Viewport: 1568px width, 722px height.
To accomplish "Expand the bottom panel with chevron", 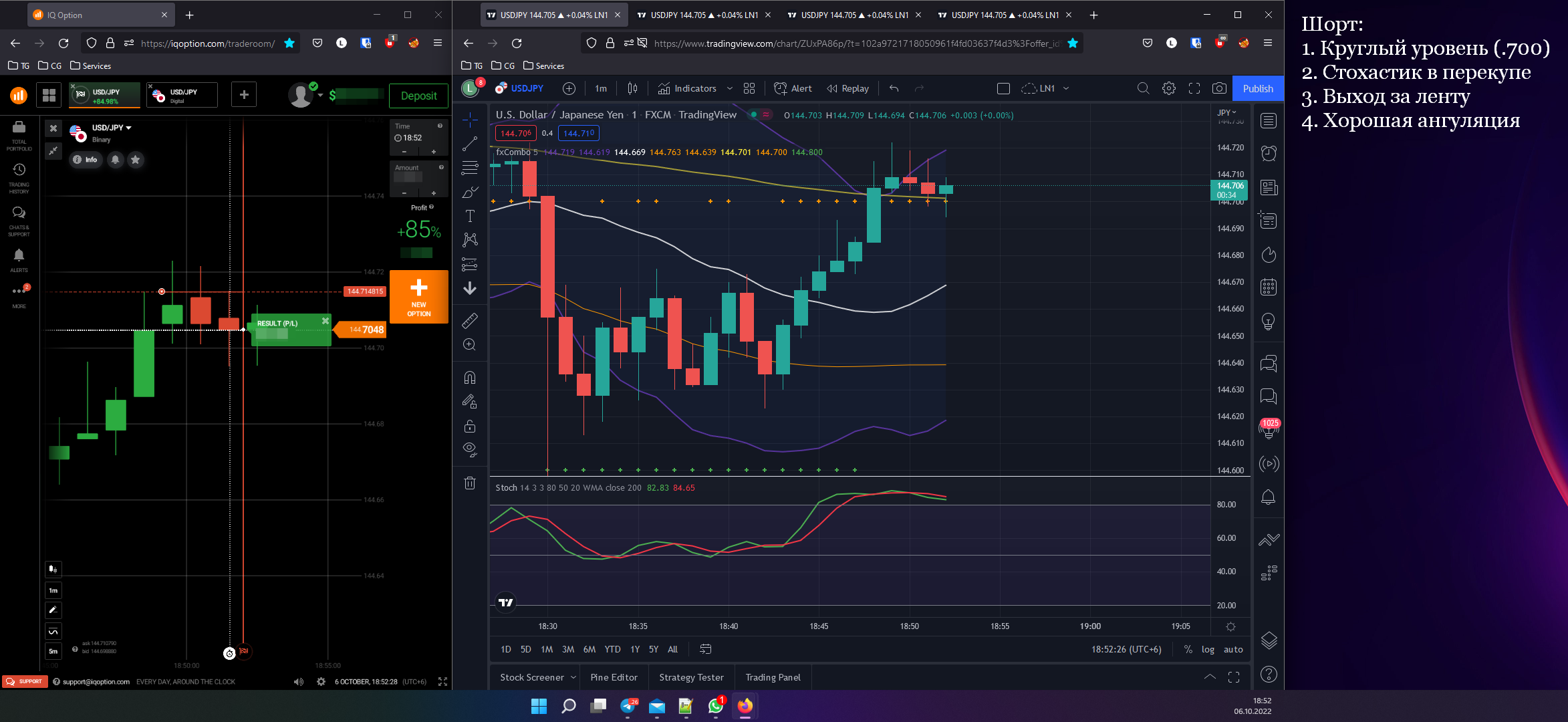I will pyautogui.click(x=1210, y=677).
